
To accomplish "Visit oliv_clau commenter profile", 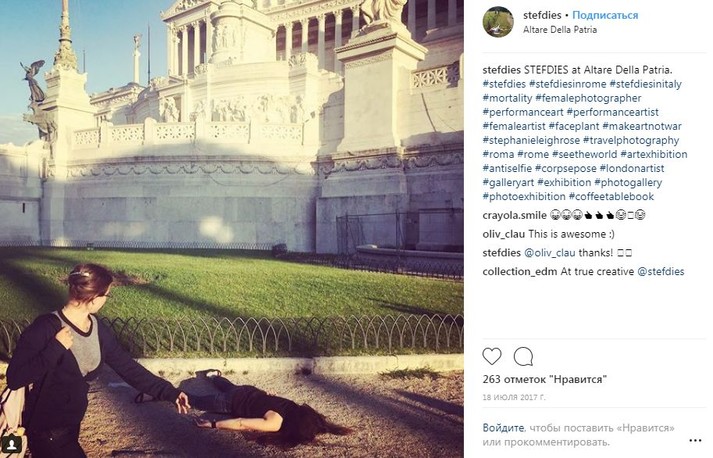I will 503,234.
